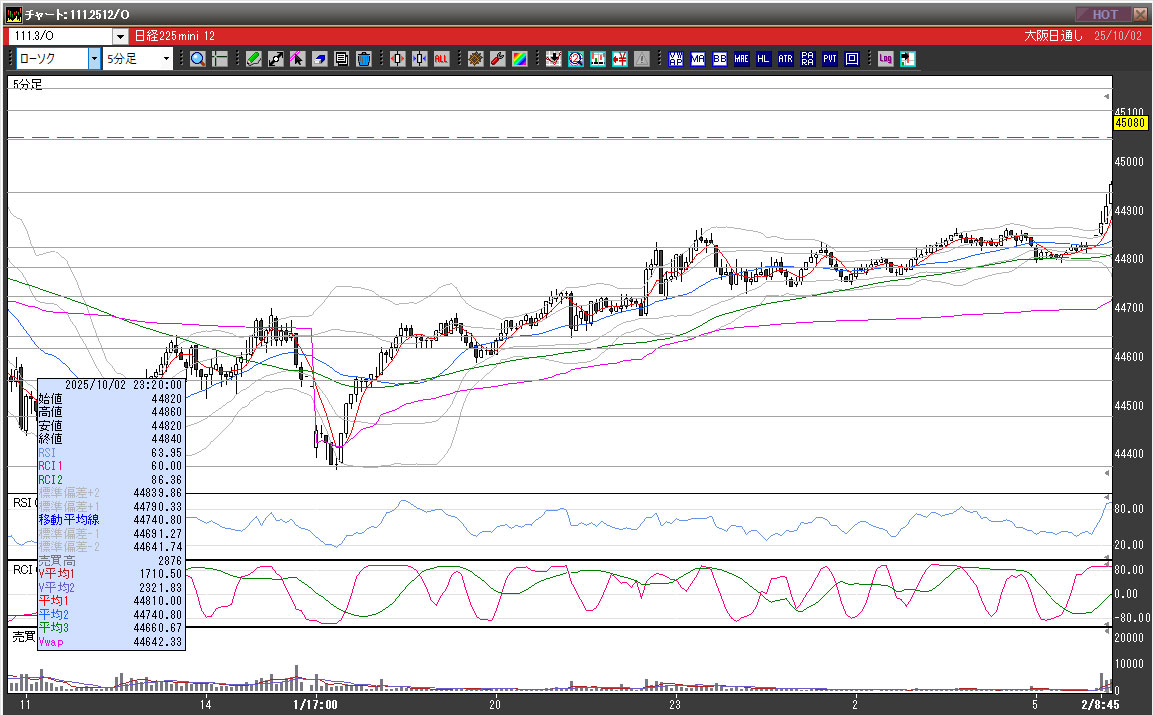Screen dimensions: 1153x715
Task: Select the pencil drawing tool icon
Action: click(x=254, y=59)
